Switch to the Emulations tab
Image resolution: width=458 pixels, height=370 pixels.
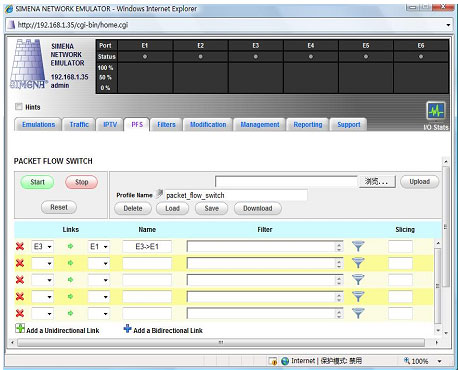38,125
